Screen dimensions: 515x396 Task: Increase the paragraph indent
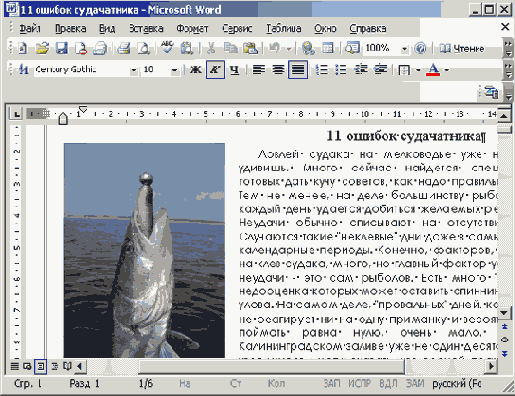(x=380, y=69)
